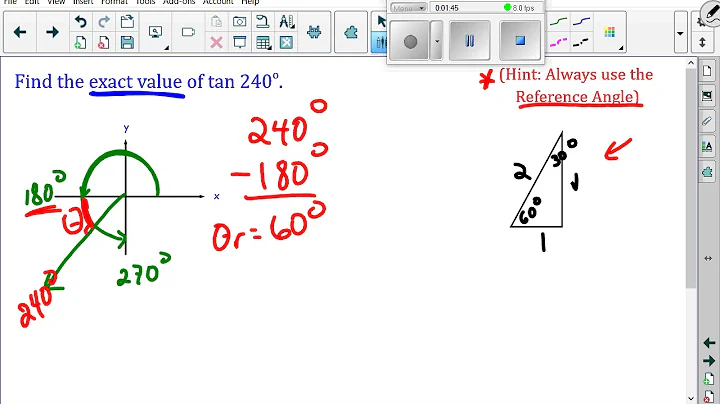720x404 pixels.
Task: Open a file with the open folder icon
Action: (x=127, y=22)
